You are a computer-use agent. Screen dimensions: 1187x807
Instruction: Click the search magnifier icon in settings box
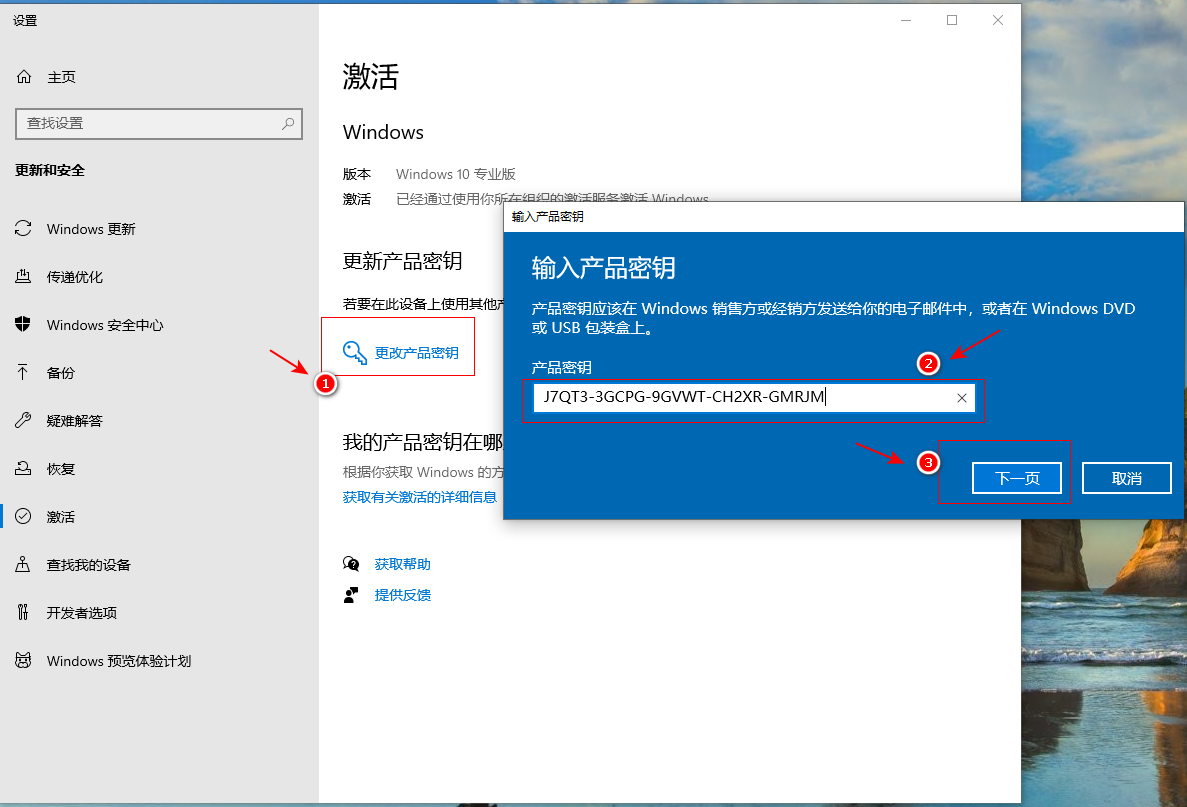288,123
